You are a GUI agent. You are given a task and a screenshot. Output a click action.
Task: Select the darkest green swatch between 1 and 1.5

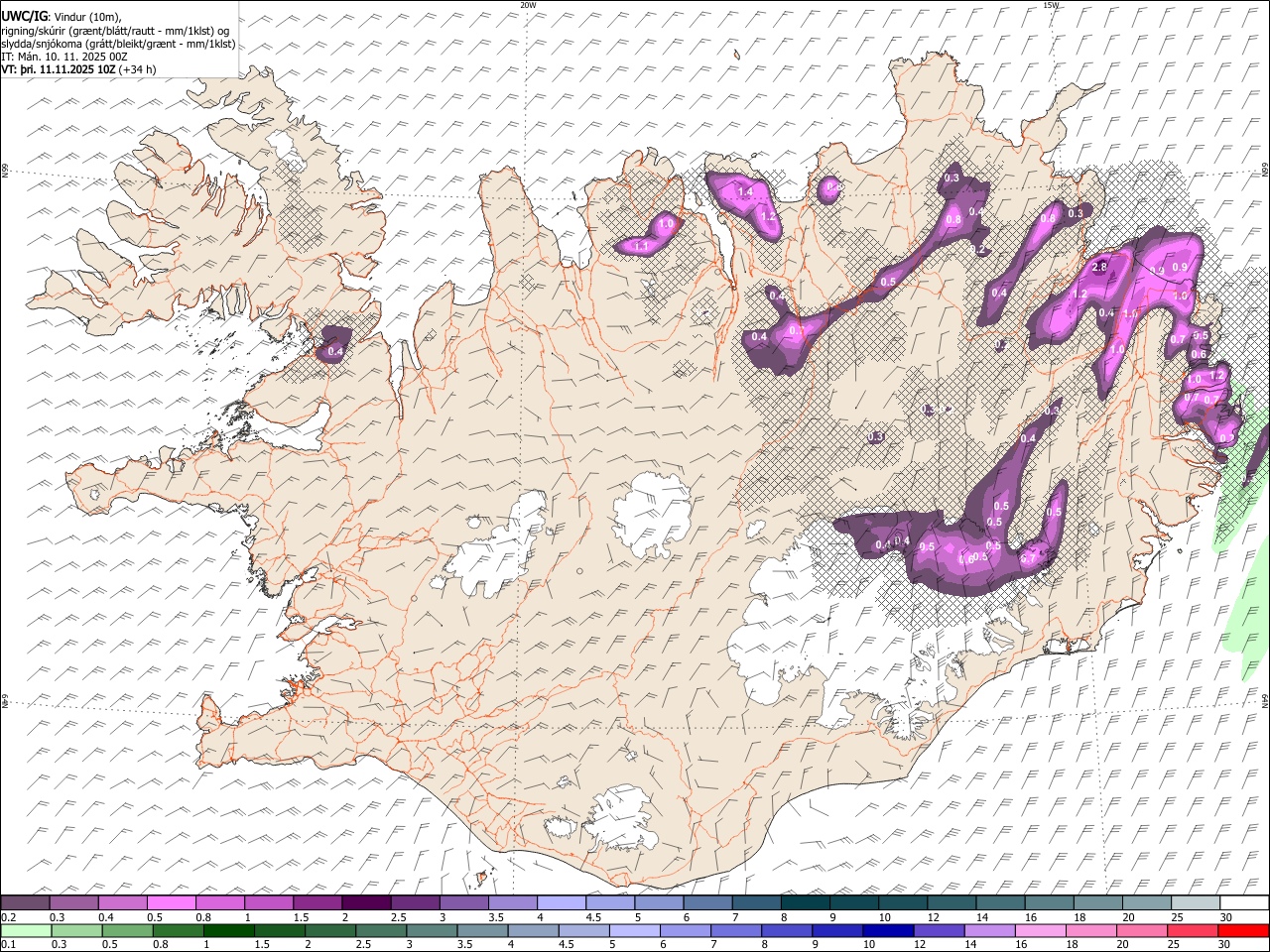pyautogui.click(x=228, y=930)
